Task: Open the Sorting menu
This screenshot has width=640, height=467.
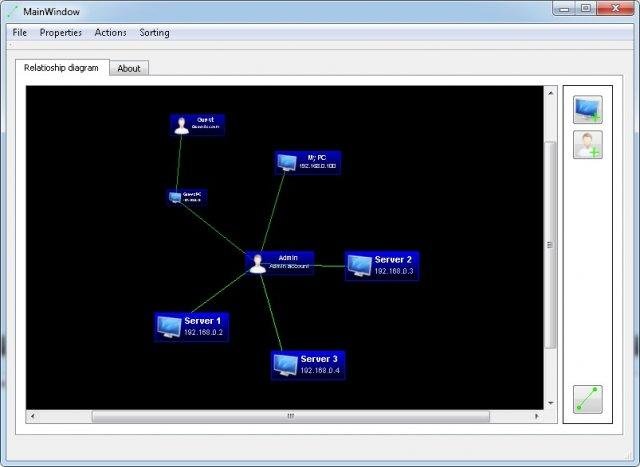Action: pyautogui.click(x=154, y=33)
